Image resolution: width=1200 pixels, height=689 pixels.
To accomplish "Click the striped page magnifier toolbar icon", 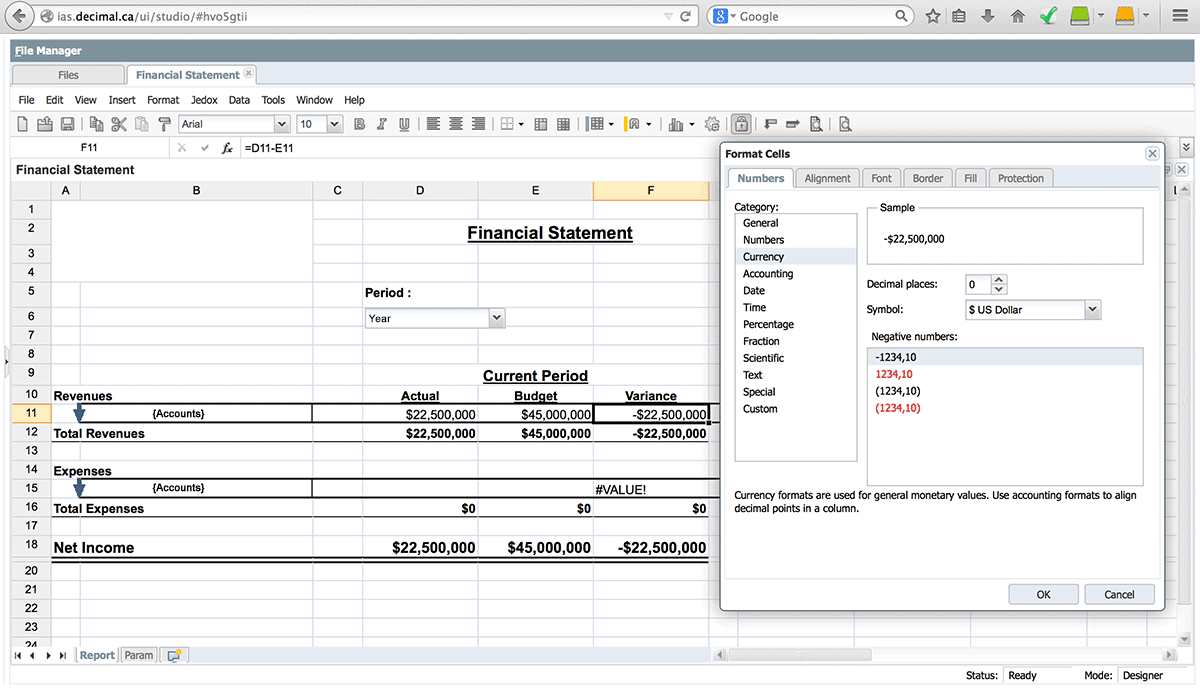I will point(816,124).
